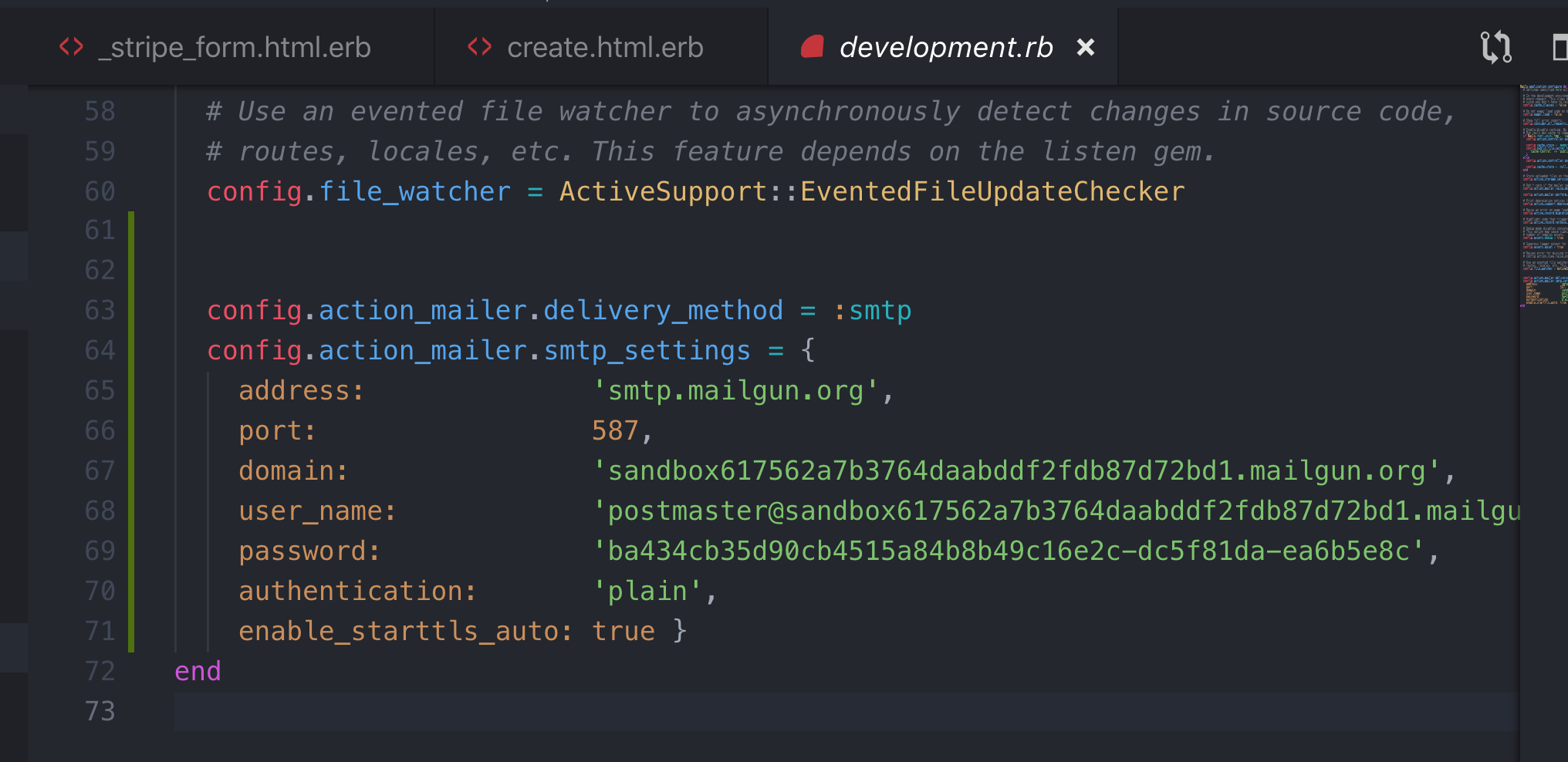Click the 'password:' key
The height and width of the screenshot is (762, 1568).
[x=309, y=551]
